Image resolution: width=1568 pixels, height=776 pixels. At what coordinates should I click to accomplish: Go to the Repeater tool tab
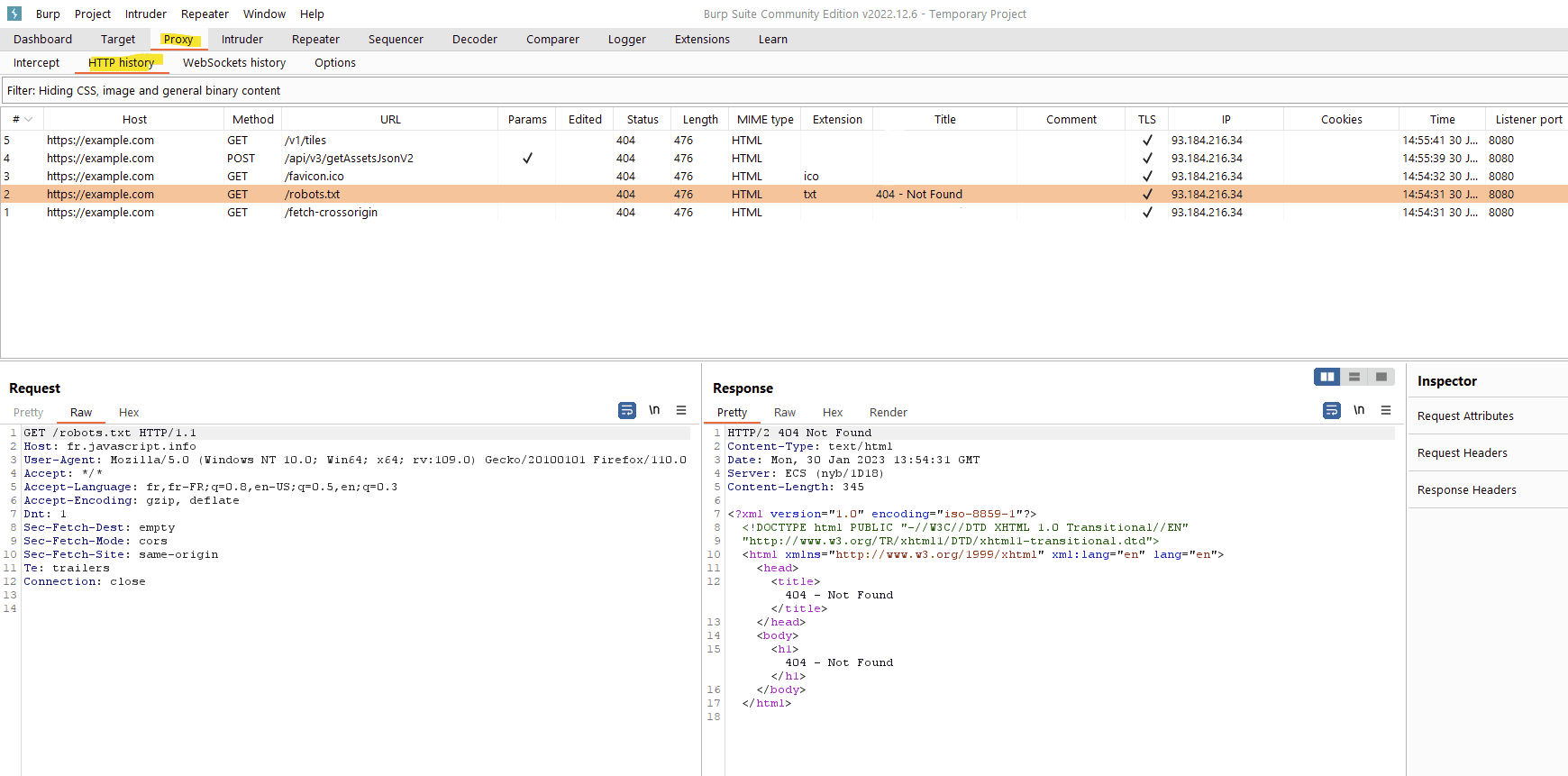click(315, 40)
